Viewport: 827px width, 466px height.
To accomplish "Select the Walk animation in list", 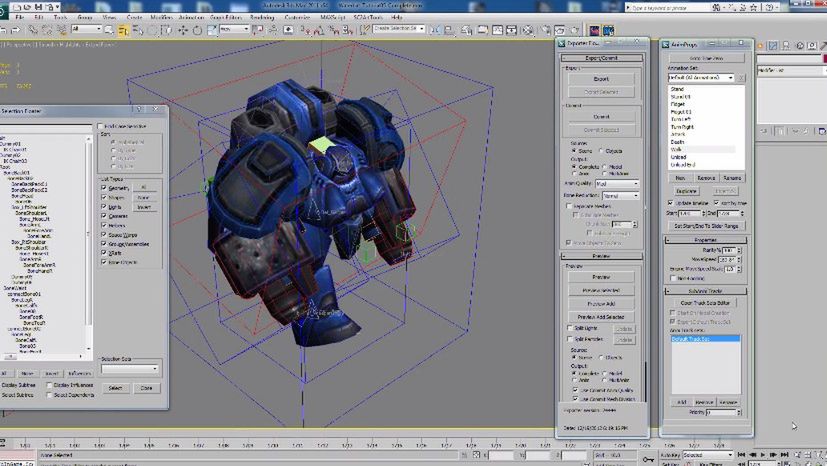I will 678,149.
